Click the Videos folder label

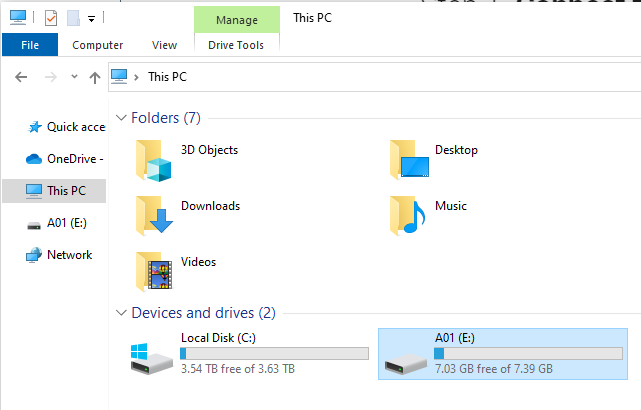click(198, 262)
